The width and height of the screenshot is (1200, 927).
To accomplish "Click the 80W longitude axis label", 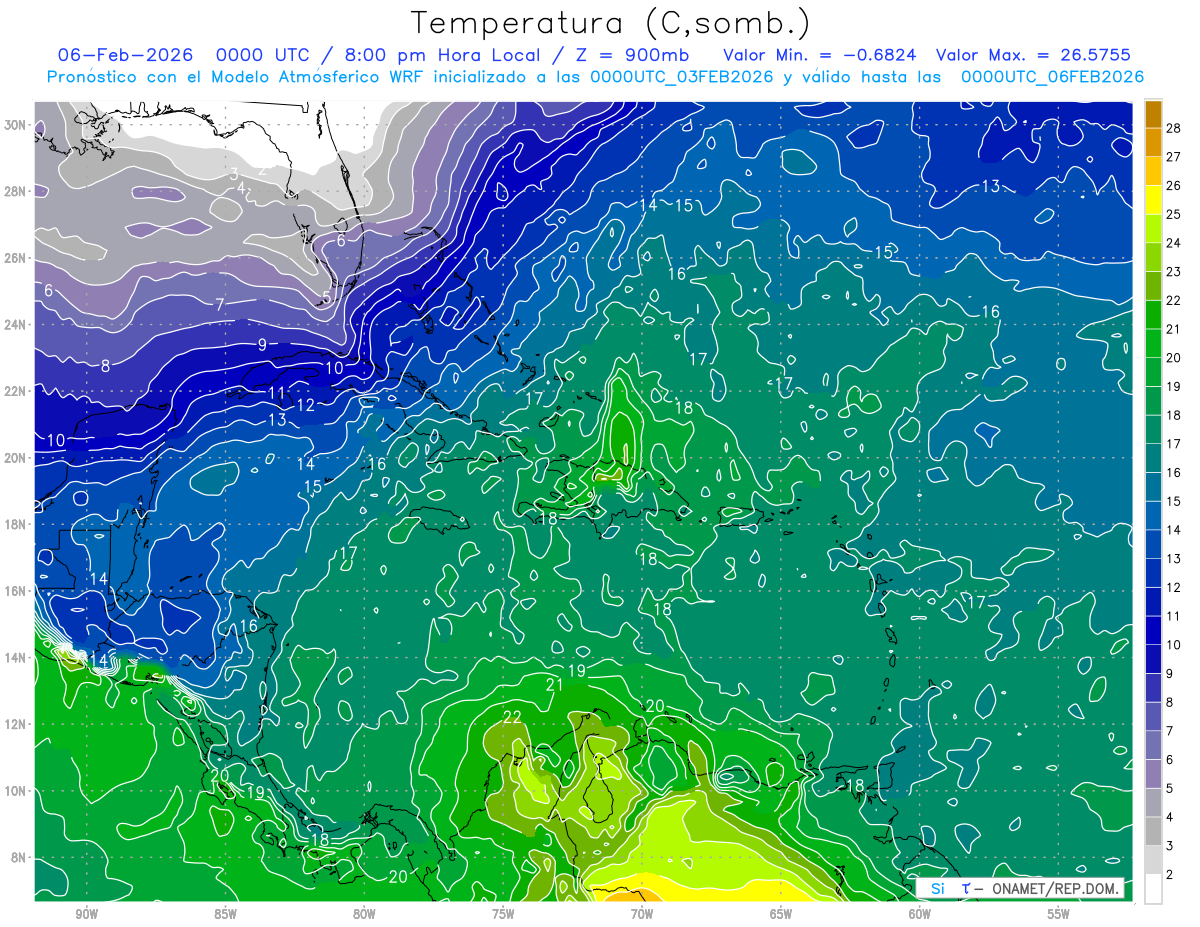I will click(x=364, y=915).
